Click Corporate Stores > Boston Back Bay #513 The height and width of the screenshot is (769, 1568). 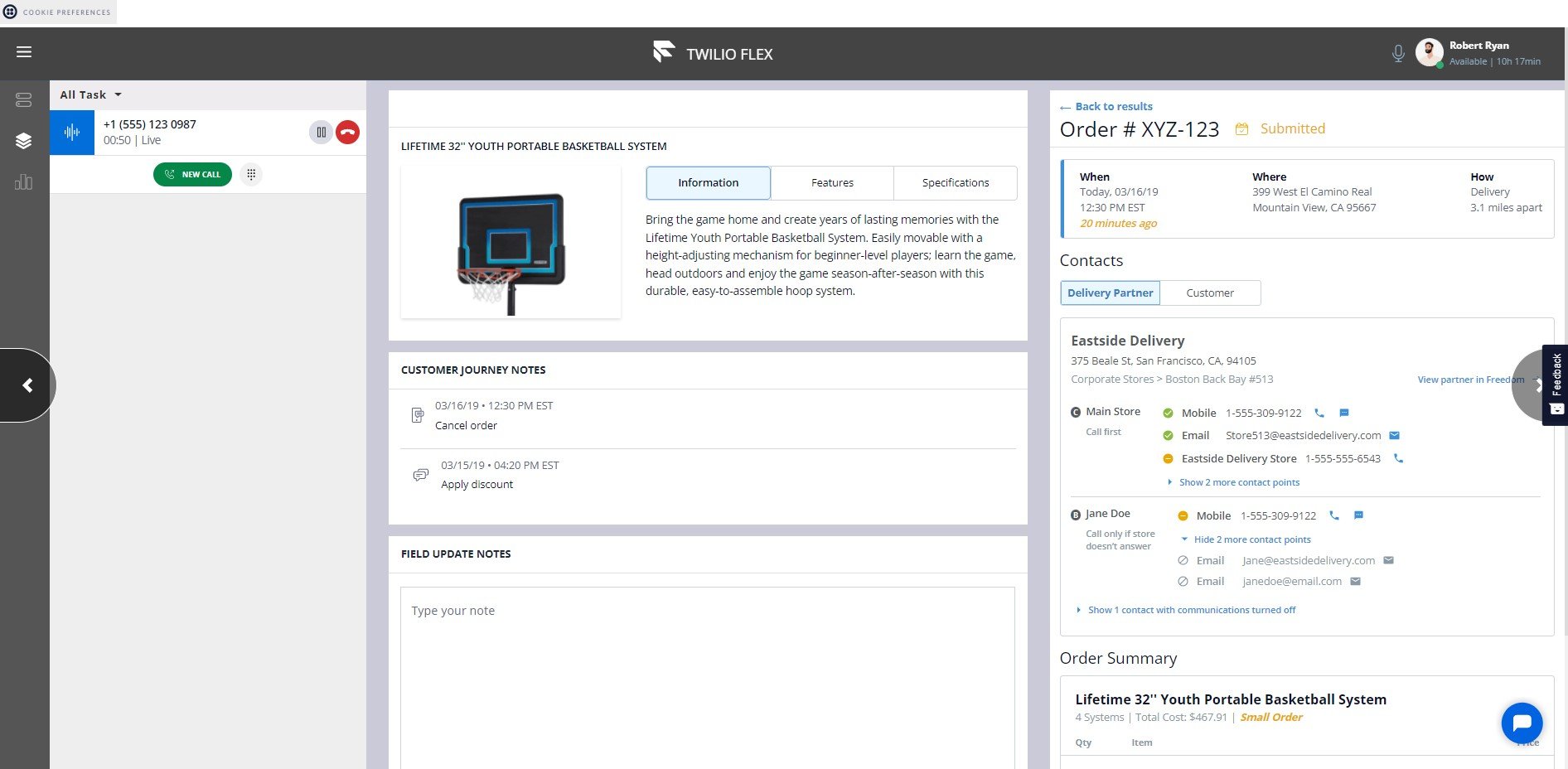[1172, 380]
